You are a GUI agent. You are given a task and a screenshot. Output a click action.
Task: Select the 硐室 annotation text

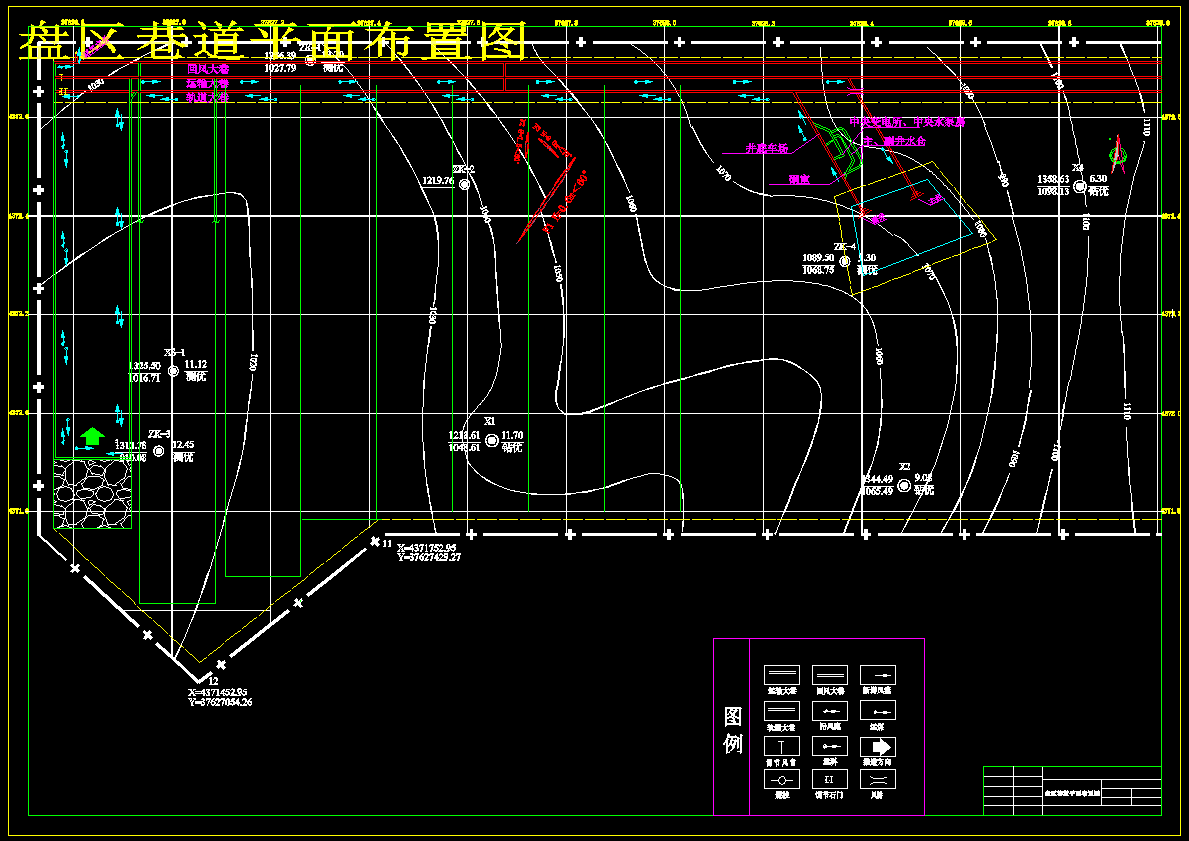[799, 180]
